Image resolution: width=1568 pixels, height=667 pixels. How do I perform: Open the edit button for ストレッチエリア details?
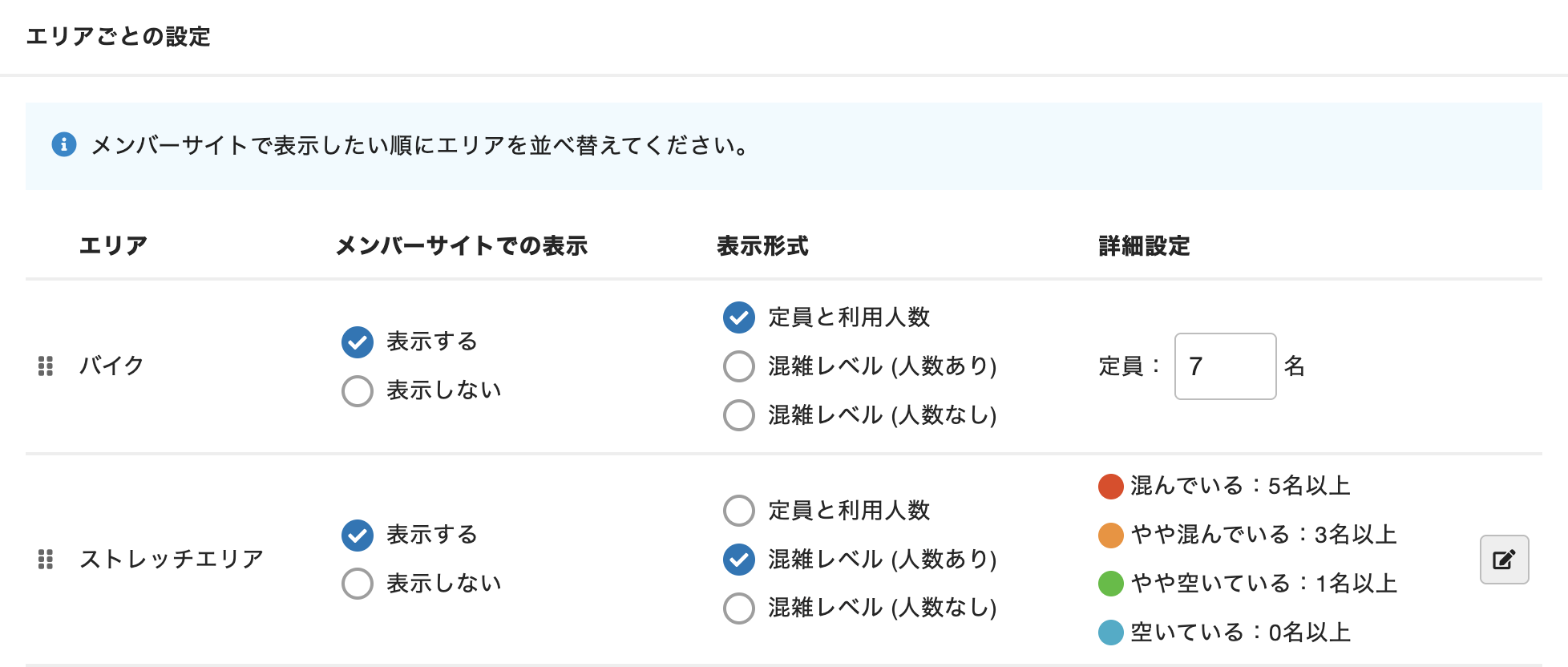(1504, 560)
